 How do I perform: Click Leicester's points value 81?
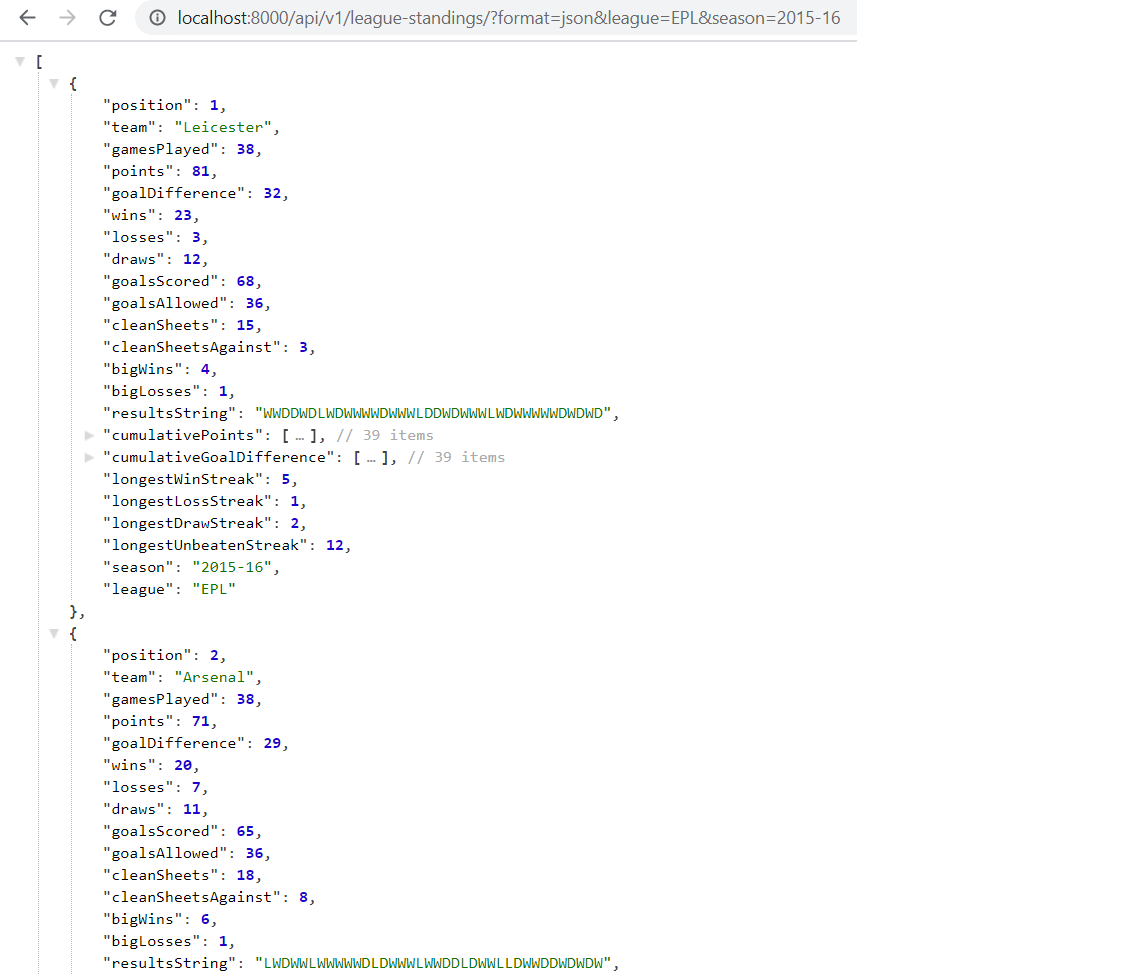[200, 172]
